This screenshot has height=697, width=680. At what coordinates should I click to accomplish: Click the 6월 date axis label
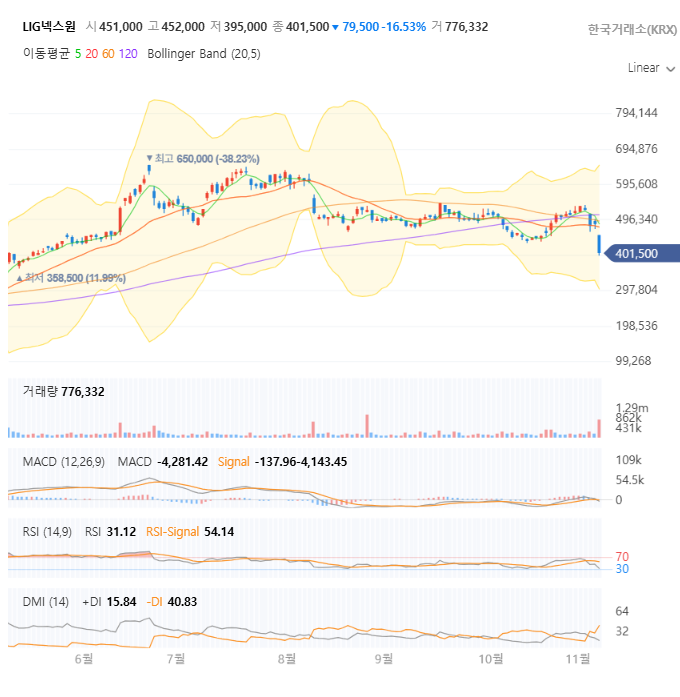coord(84,659)
